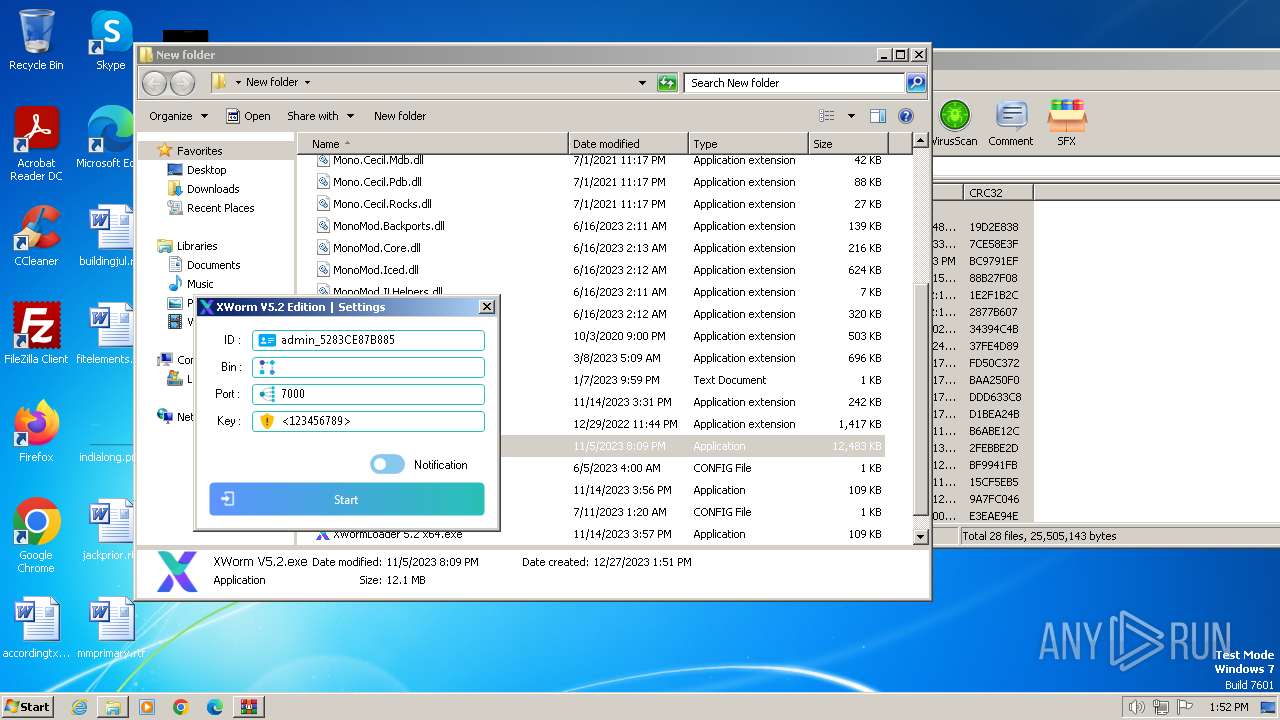Sort by the Date modified column
Viewport: 1280px width, 720px height.
point(628,144)
